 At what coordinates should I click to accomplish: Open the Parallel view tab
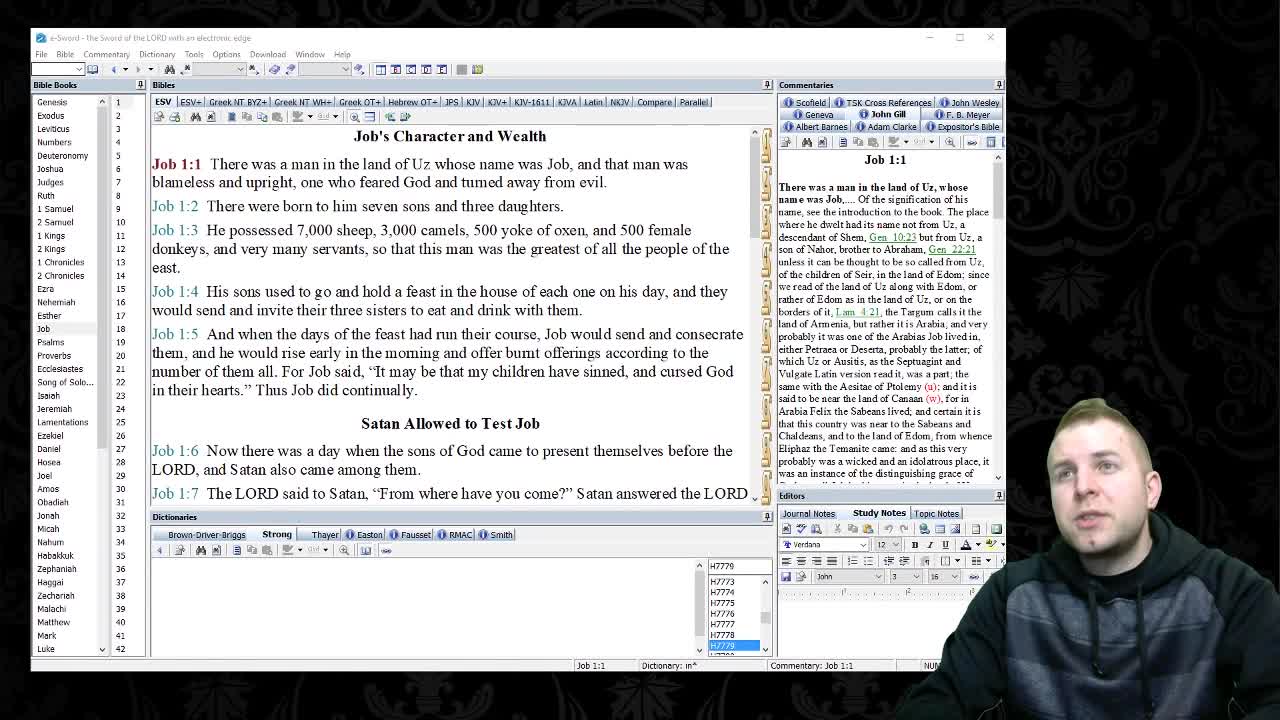point(693,102)
